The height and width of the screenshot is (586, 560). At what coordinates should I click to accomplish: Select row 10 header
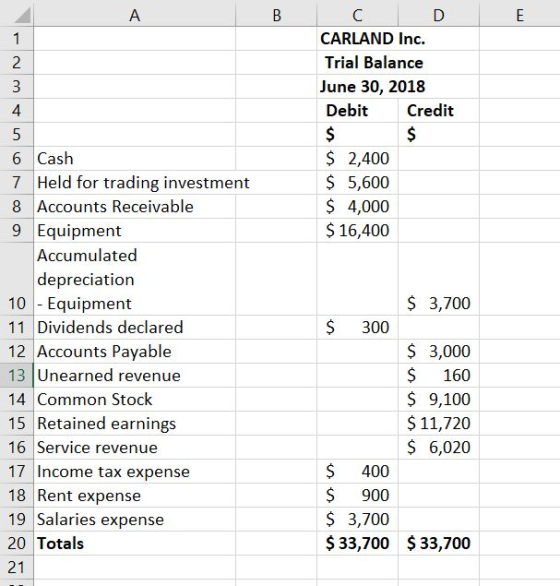click(x=16, y=279)
